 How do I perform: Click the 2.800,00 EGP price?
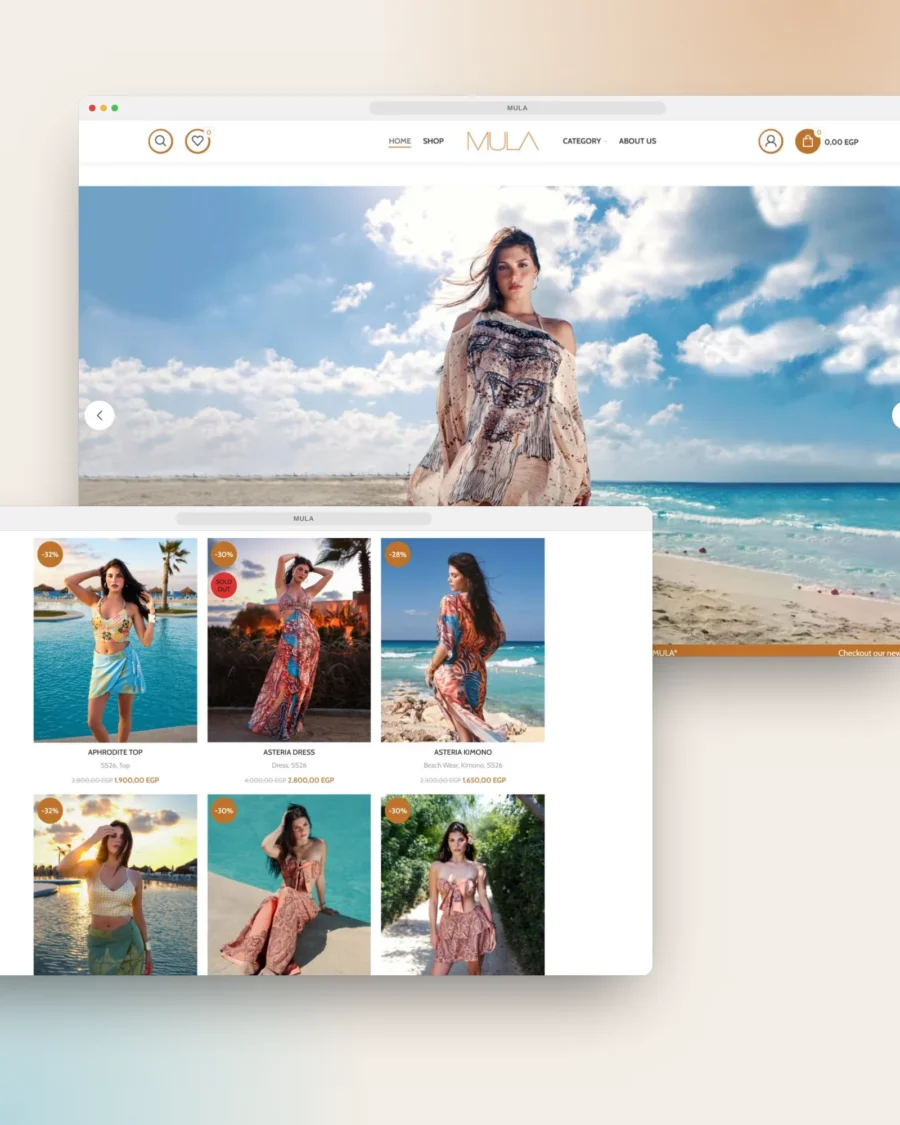[x=311, y=780]
